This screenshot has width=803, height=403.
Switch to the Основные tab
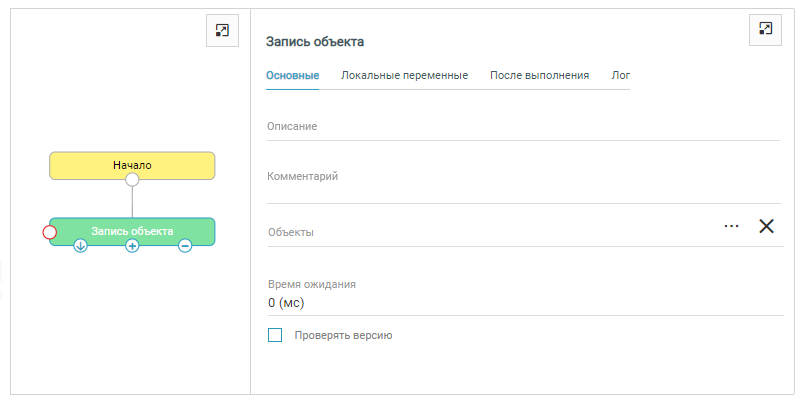(x=292, y=75)
